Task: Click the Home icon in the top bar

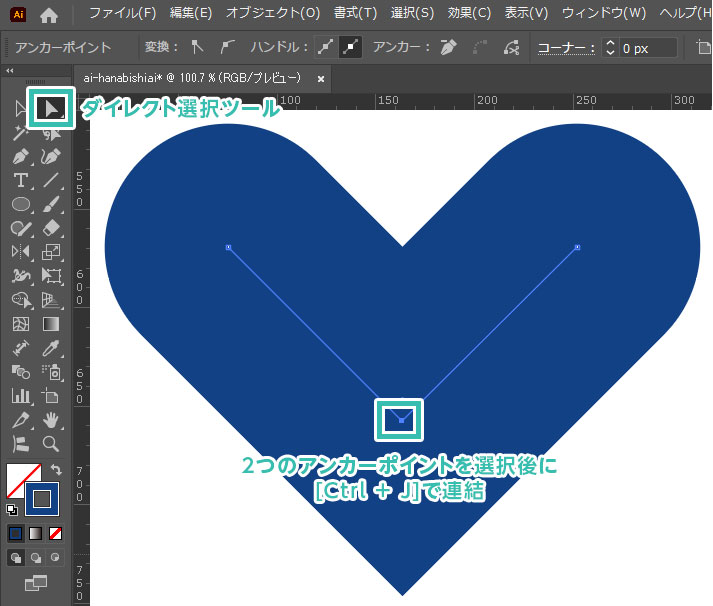Action: click(48, 14)
